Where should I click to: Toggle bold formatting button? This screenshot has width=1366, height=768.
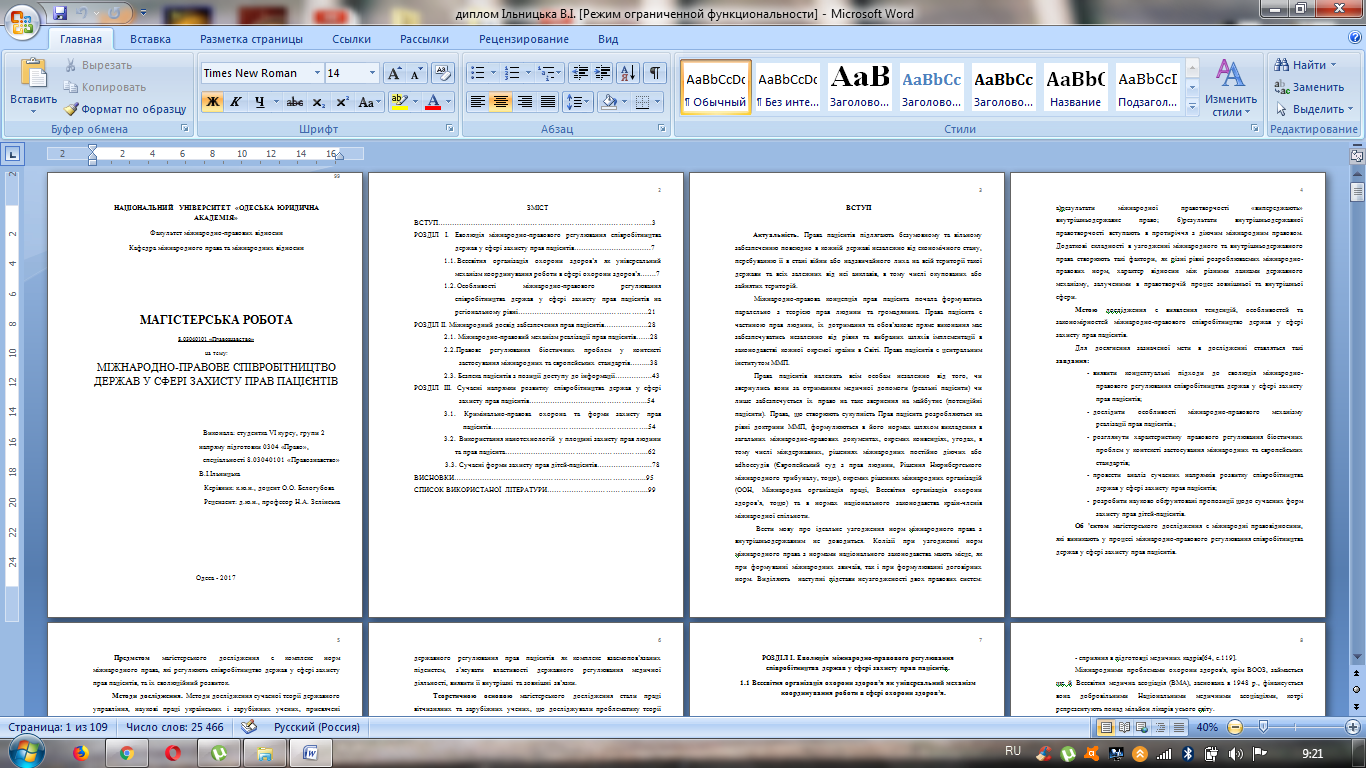click(212, 102)
